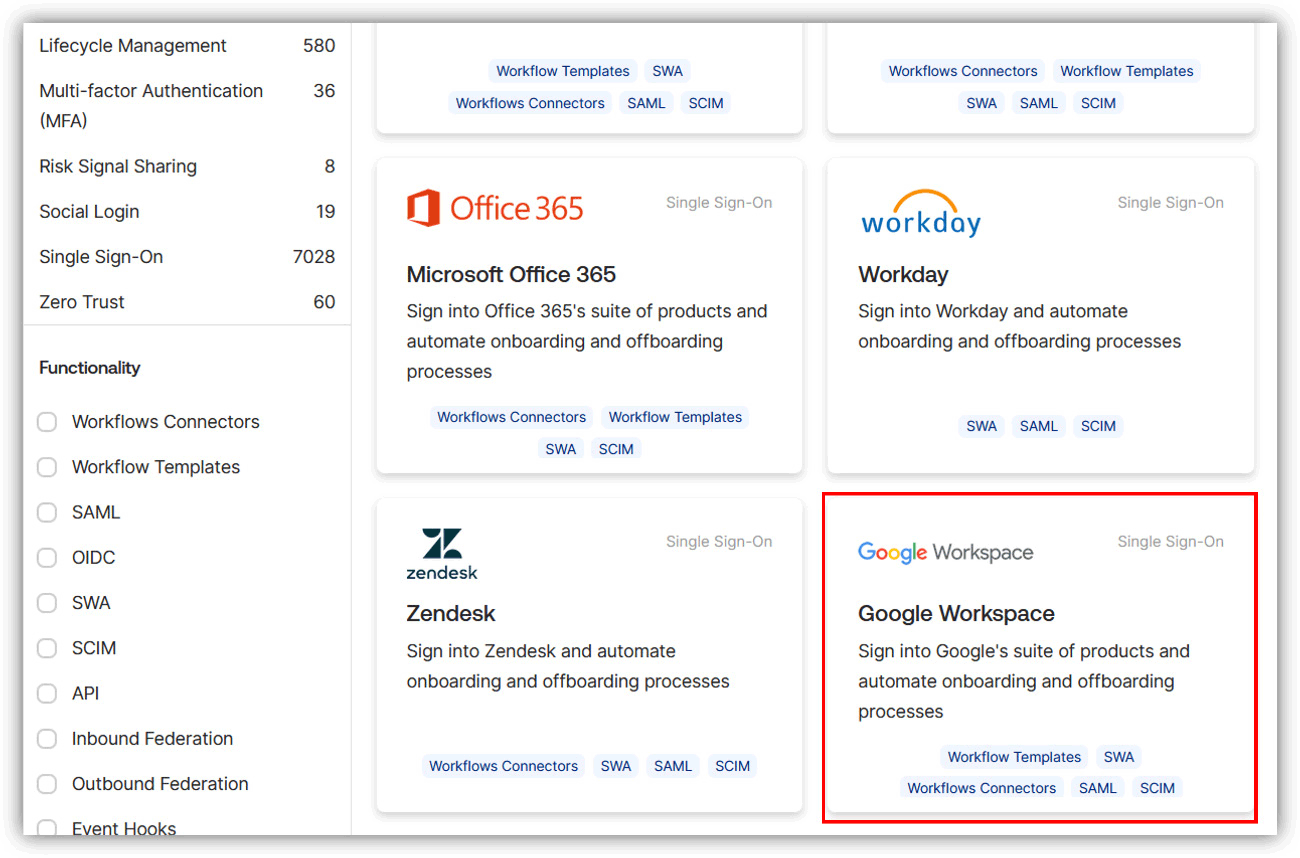Click SCIM tag on Workday card
The height and width of the screenshot is (858, 1300).
pyautogui.click(x=1098, y=426)
